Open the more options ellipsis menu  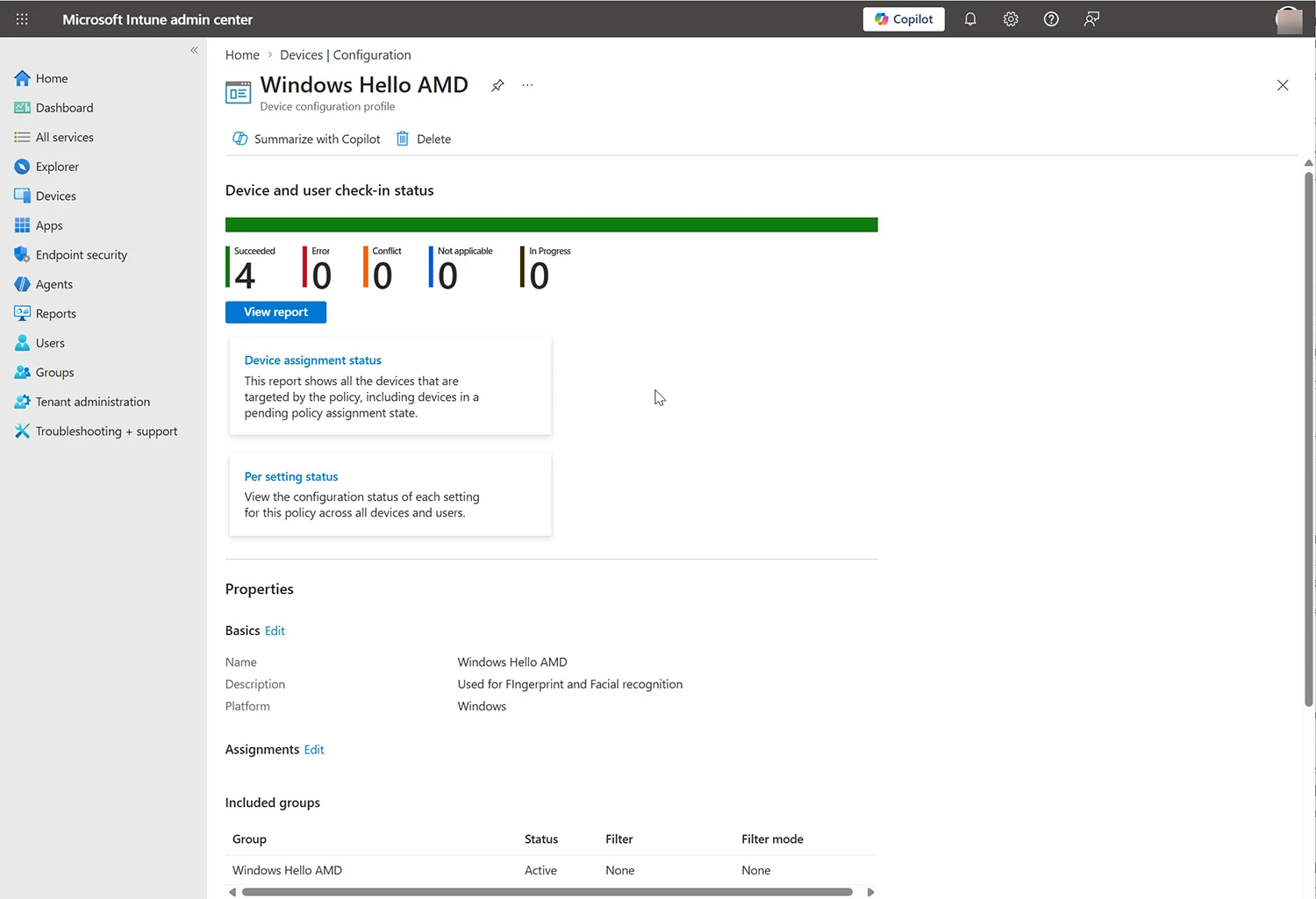coord(527,85)
